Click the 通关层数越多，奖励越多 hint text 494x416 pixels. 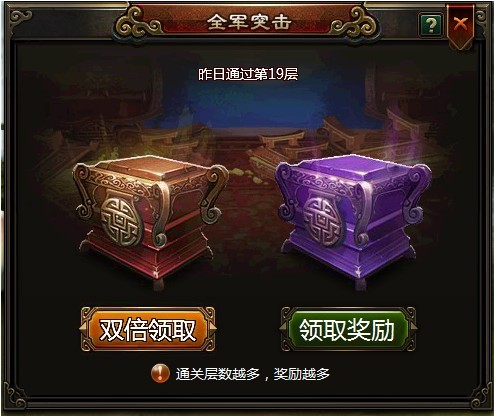(x=253, y=374)
